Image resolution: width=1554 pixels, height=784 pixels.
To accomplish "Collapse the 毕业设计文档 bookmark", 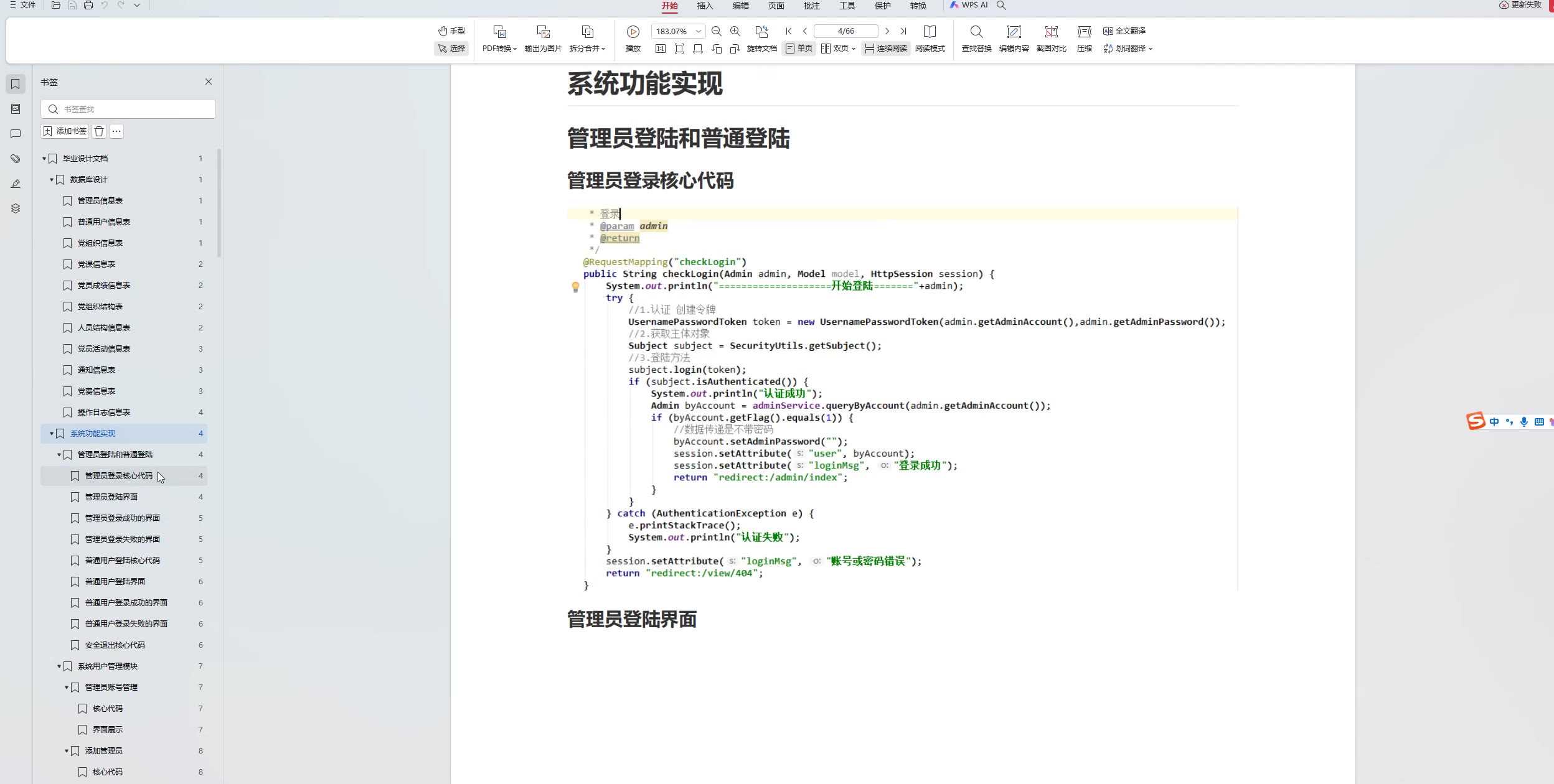I will (44, 159).
